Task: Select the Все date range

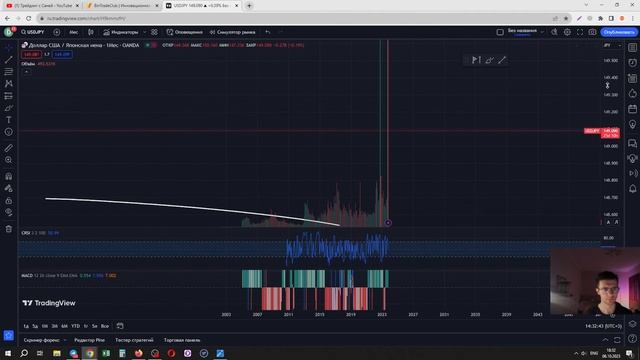Action: click(x=105, y=326)
